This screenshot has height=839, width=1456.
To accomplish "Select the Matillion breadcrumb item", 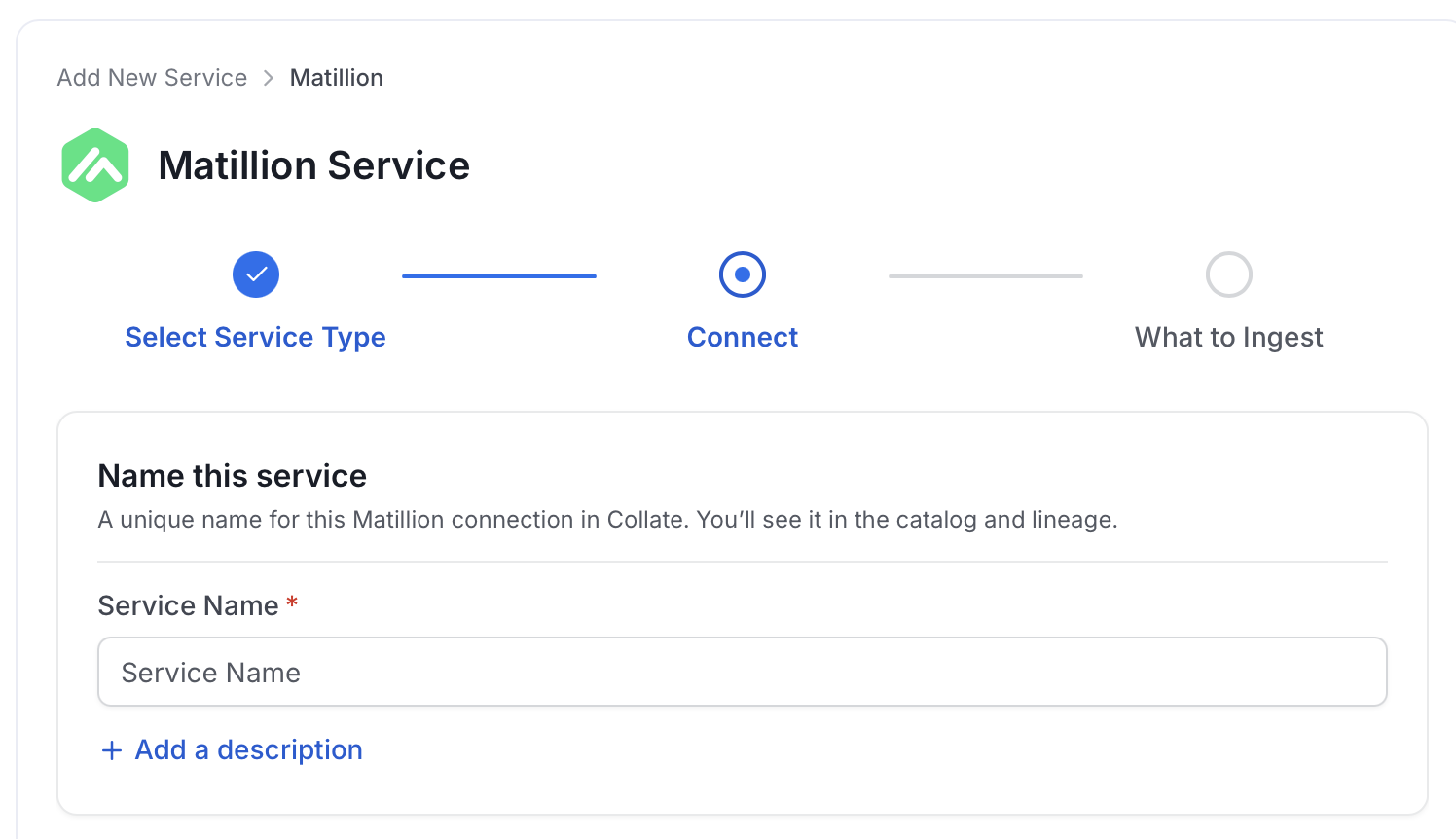I will click(x=337, y=78).
